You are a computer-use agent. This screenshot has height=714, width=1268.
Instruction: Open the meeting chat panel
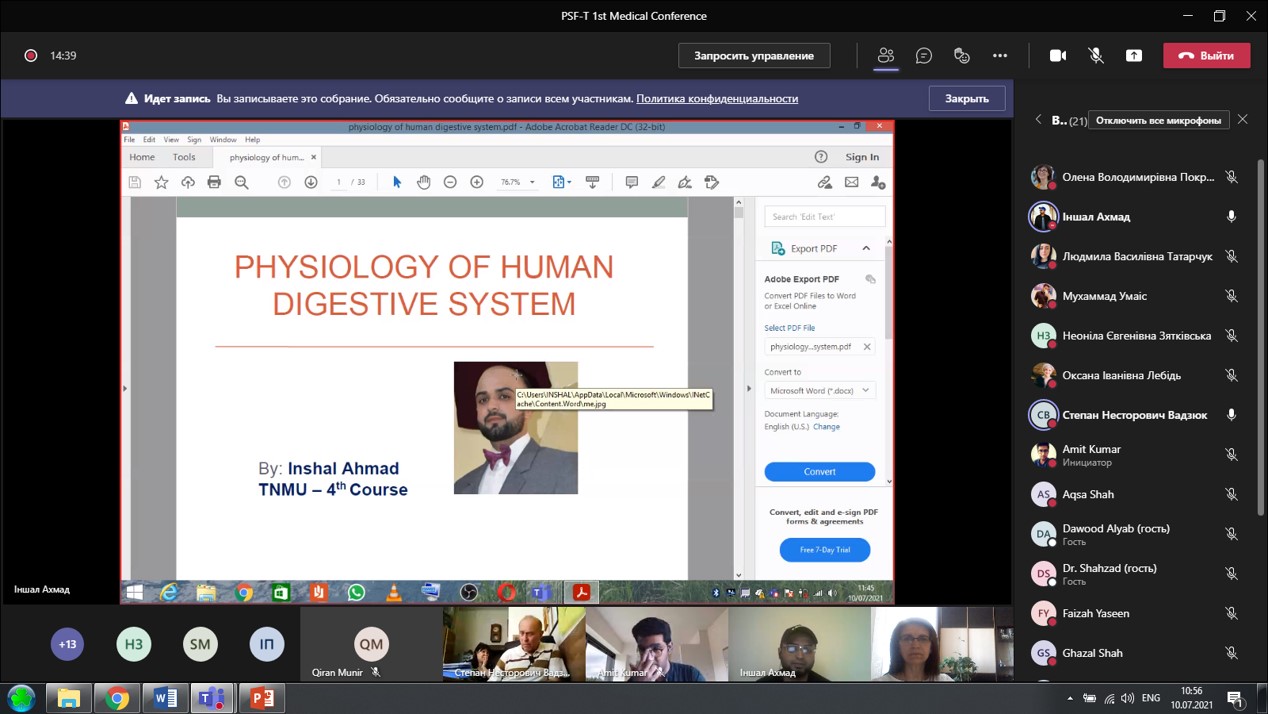pyautogui.click(x=924, y=56)
